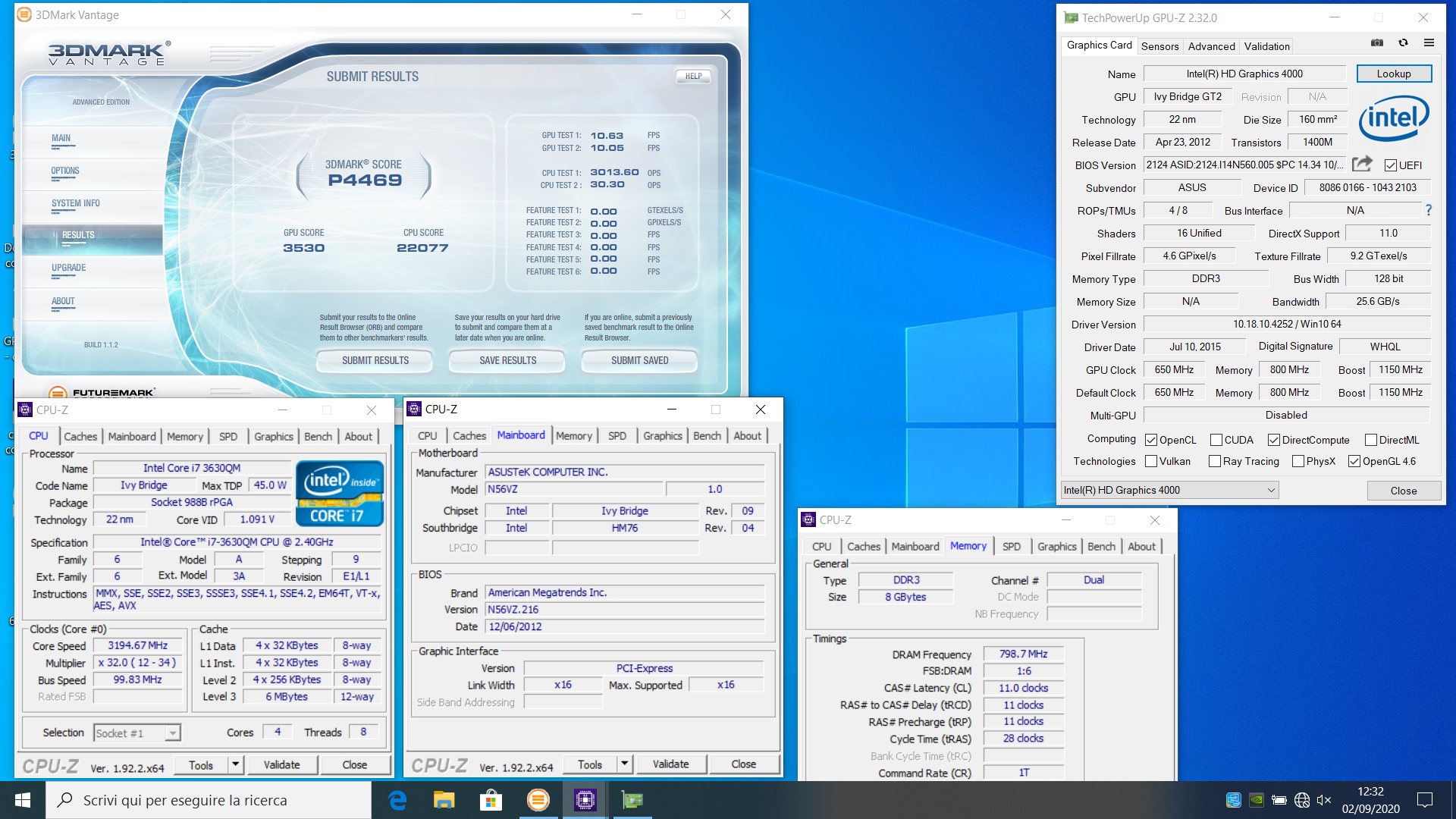Click the HELP button in 3DMark
This screenshot has height=819, width=1456.
click(693, 76)
